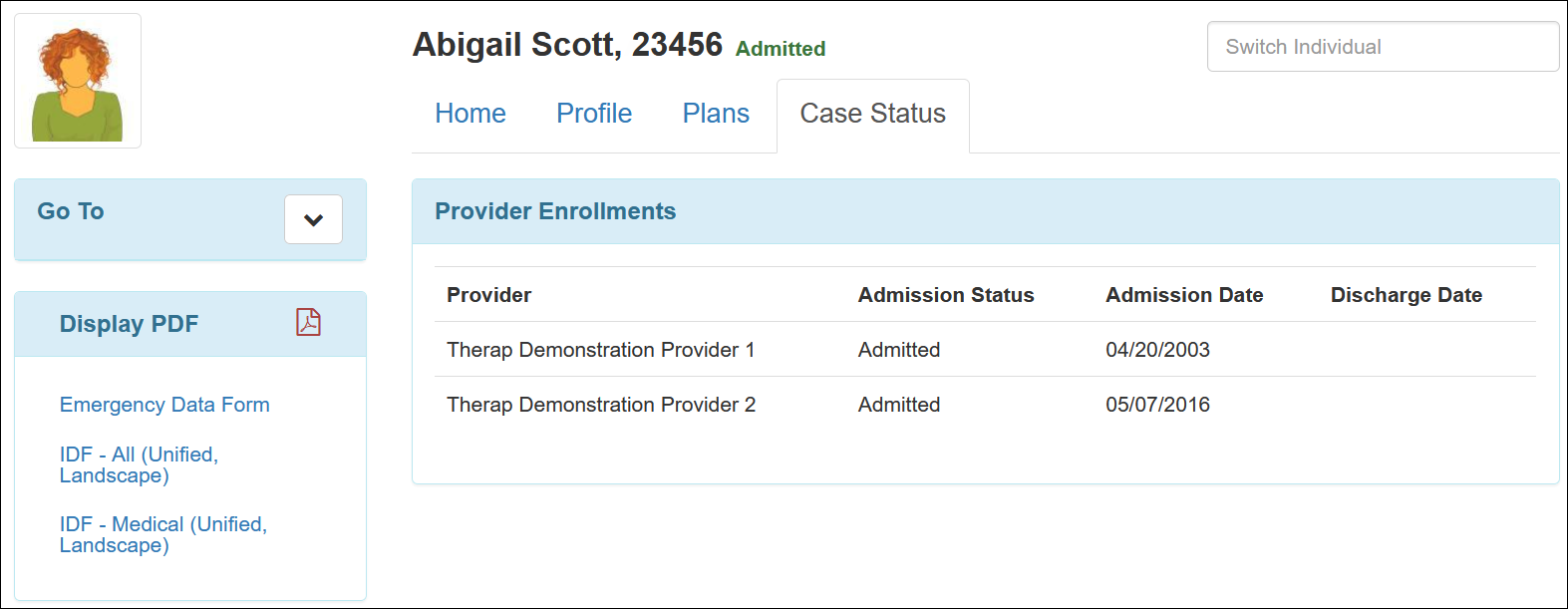
Task: Click the Discharge Date column header
Action: 1406,295
